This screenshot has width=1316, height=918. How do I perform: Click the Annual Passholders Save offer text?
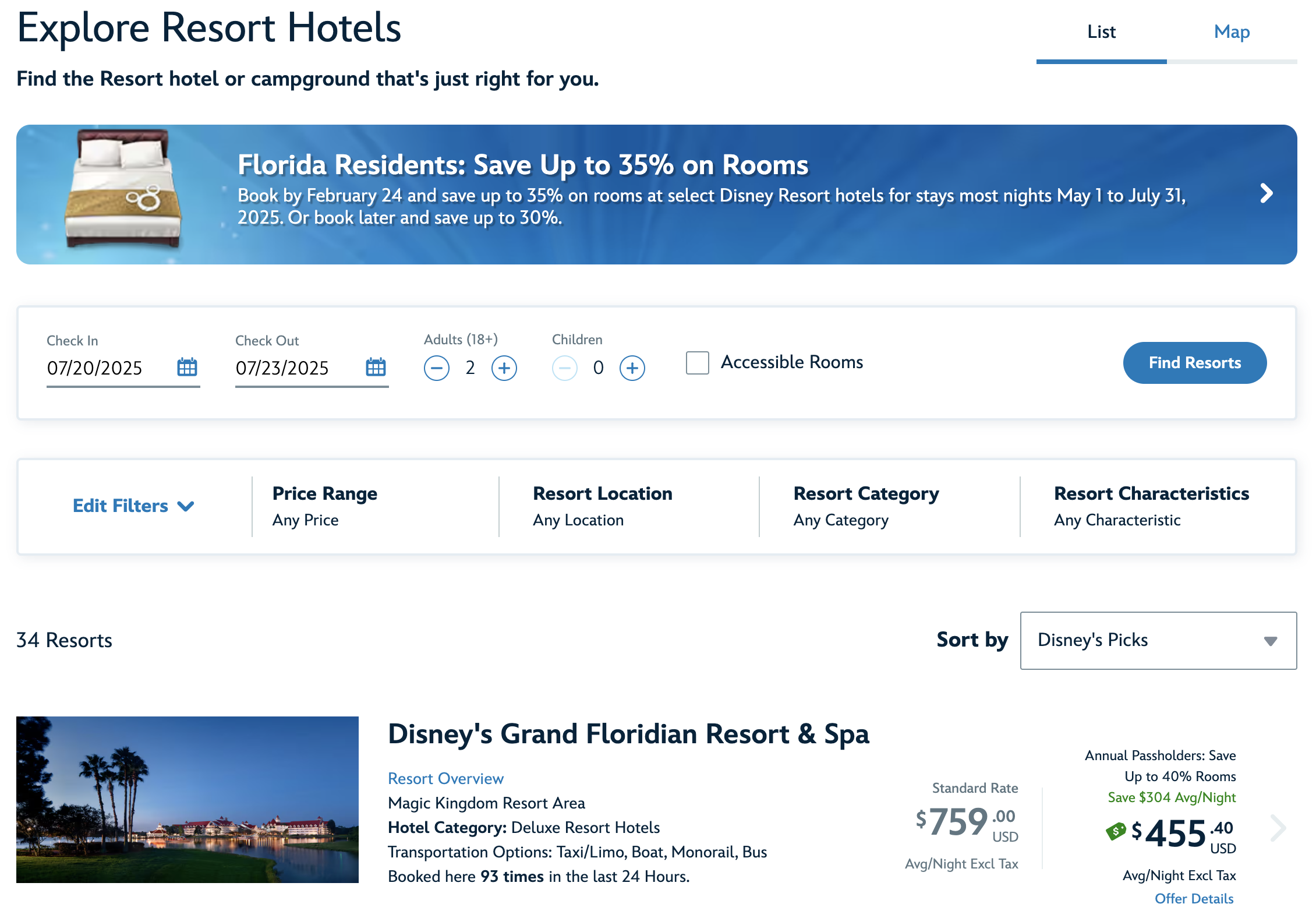[x=1160, y=766]
